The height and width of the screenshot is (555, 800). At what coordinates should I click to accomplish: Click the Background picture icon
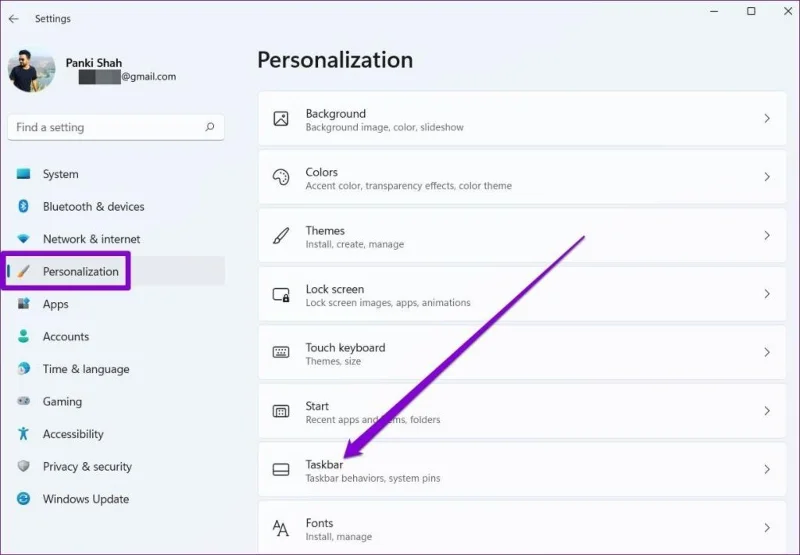click(281, 119)
